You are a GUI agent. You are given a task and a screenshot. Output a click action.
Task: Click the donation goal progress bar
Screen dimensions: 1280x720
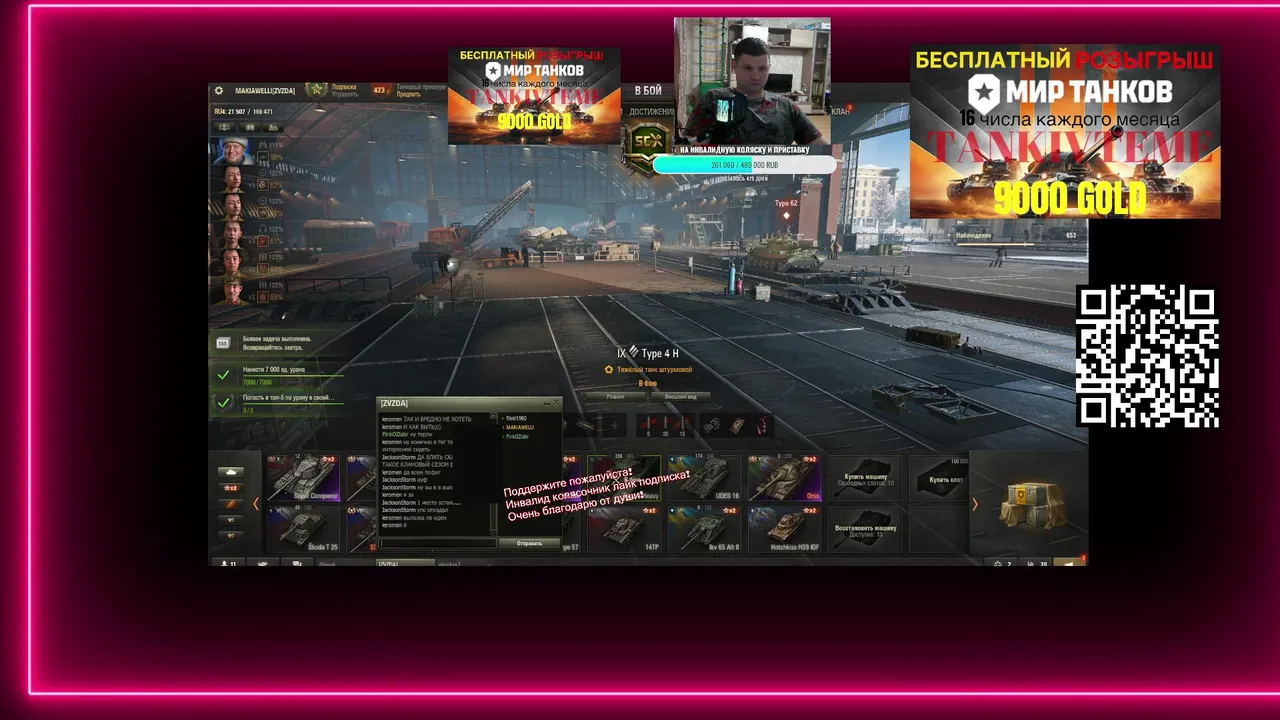tap(744, 165)
